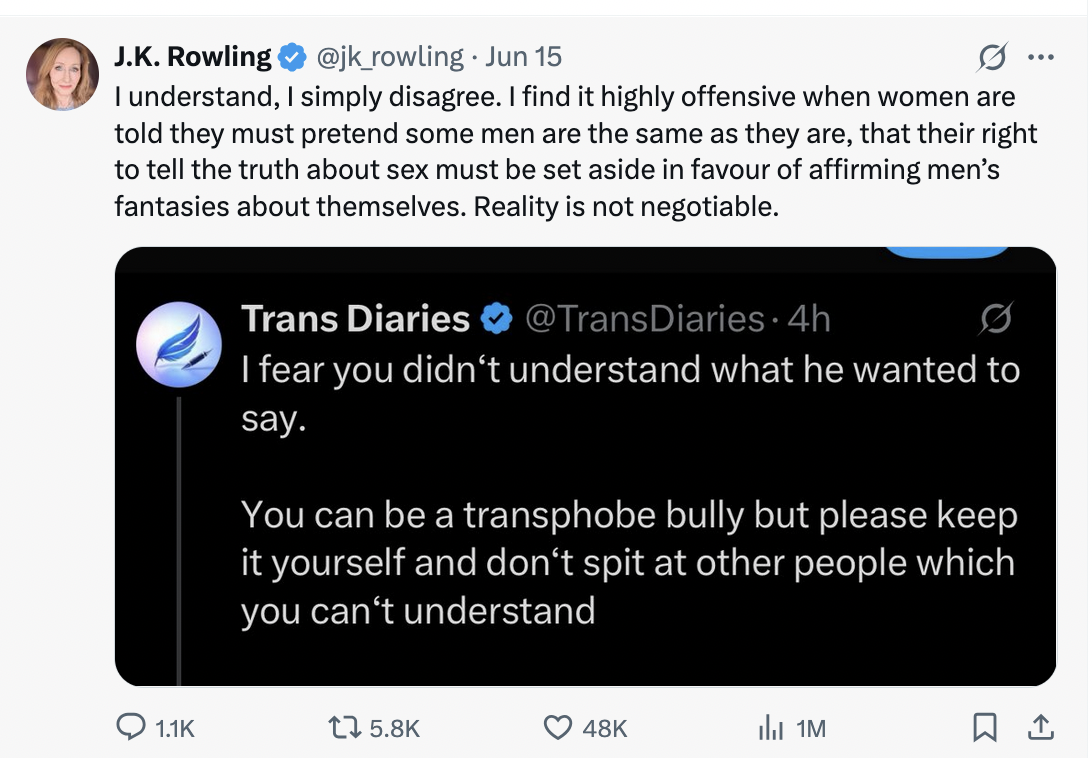This screenshot has width=1092, height=758.
Task: Click the Grok icon in the Trans Diaries quote
Action: click(x=994, y=319)
